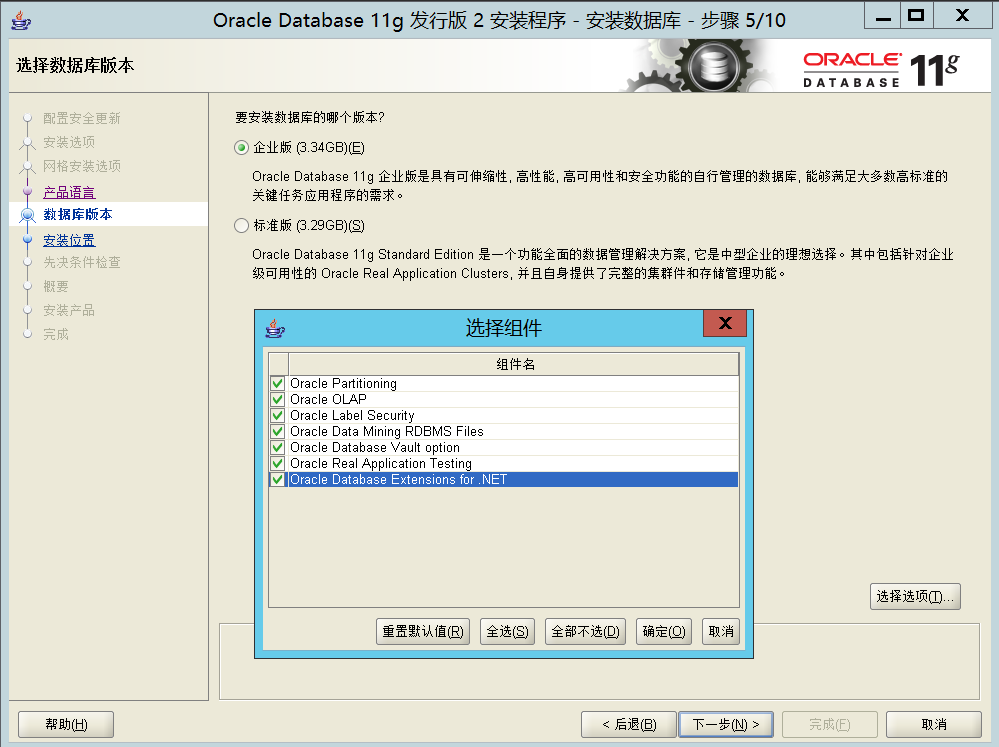Uncheck Oracle Data Mining RDBMS Files
Screen dimensions: 999x747
277,432
